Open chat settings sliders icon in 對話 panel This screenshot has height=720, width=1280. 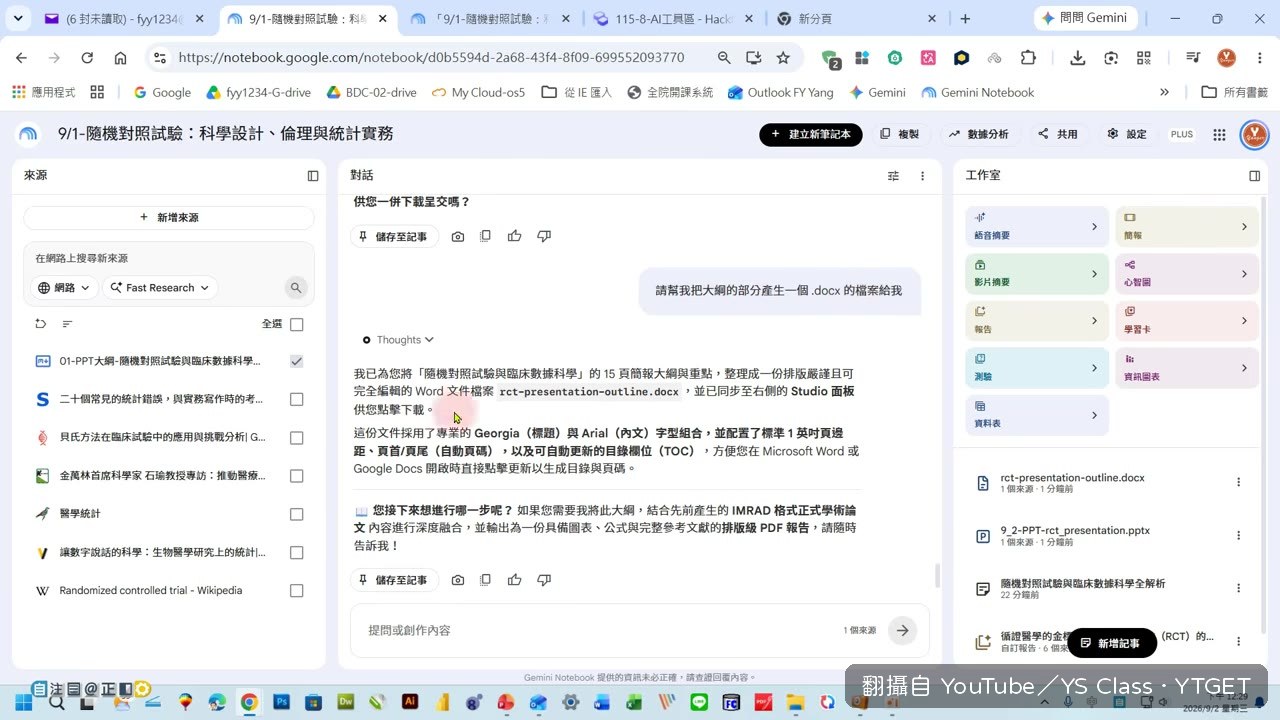893,176
